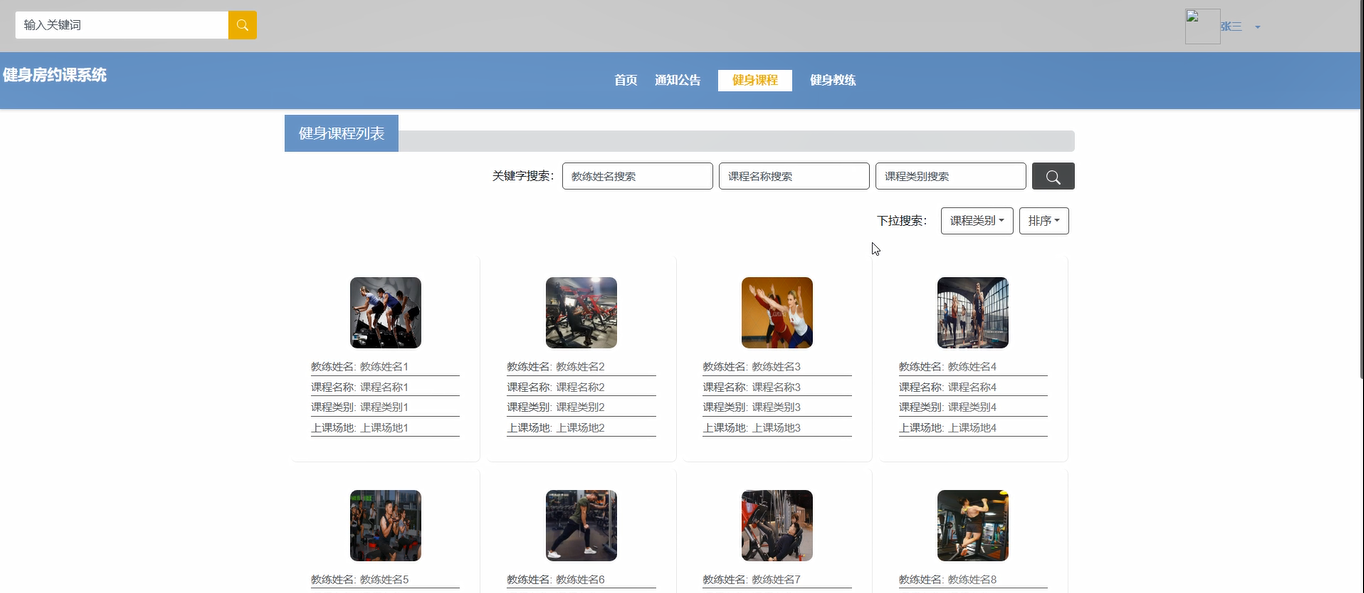The height and width of the screenshot is (593, 1364).
Task: Open the 课程类别 dropdown
Action: coord(977,221)
